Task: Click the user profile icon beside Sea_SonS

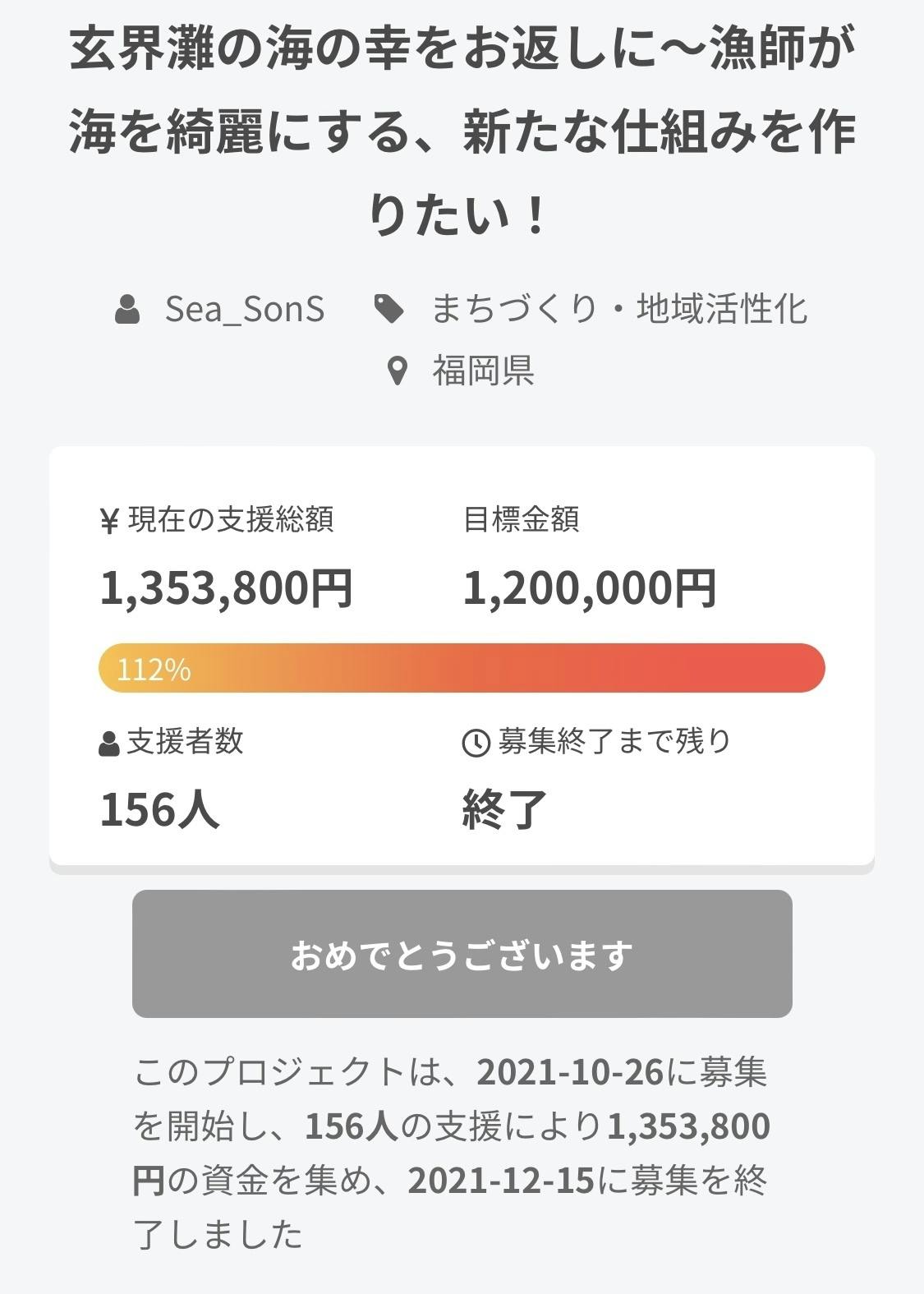Action: pos(127,310)
